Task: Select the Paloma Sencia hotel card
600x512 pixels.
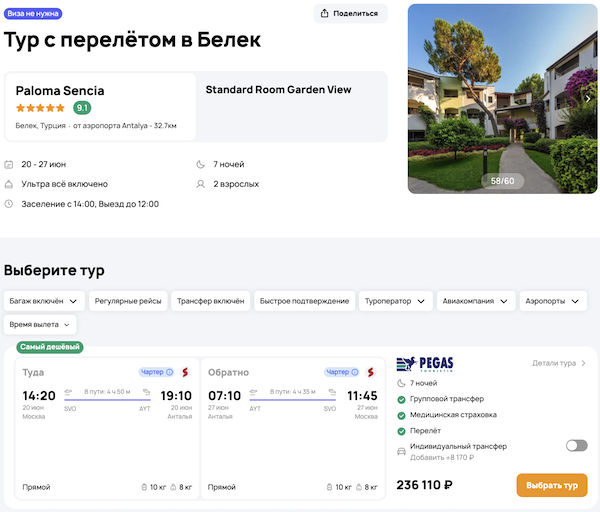Action: coord(100,106)
